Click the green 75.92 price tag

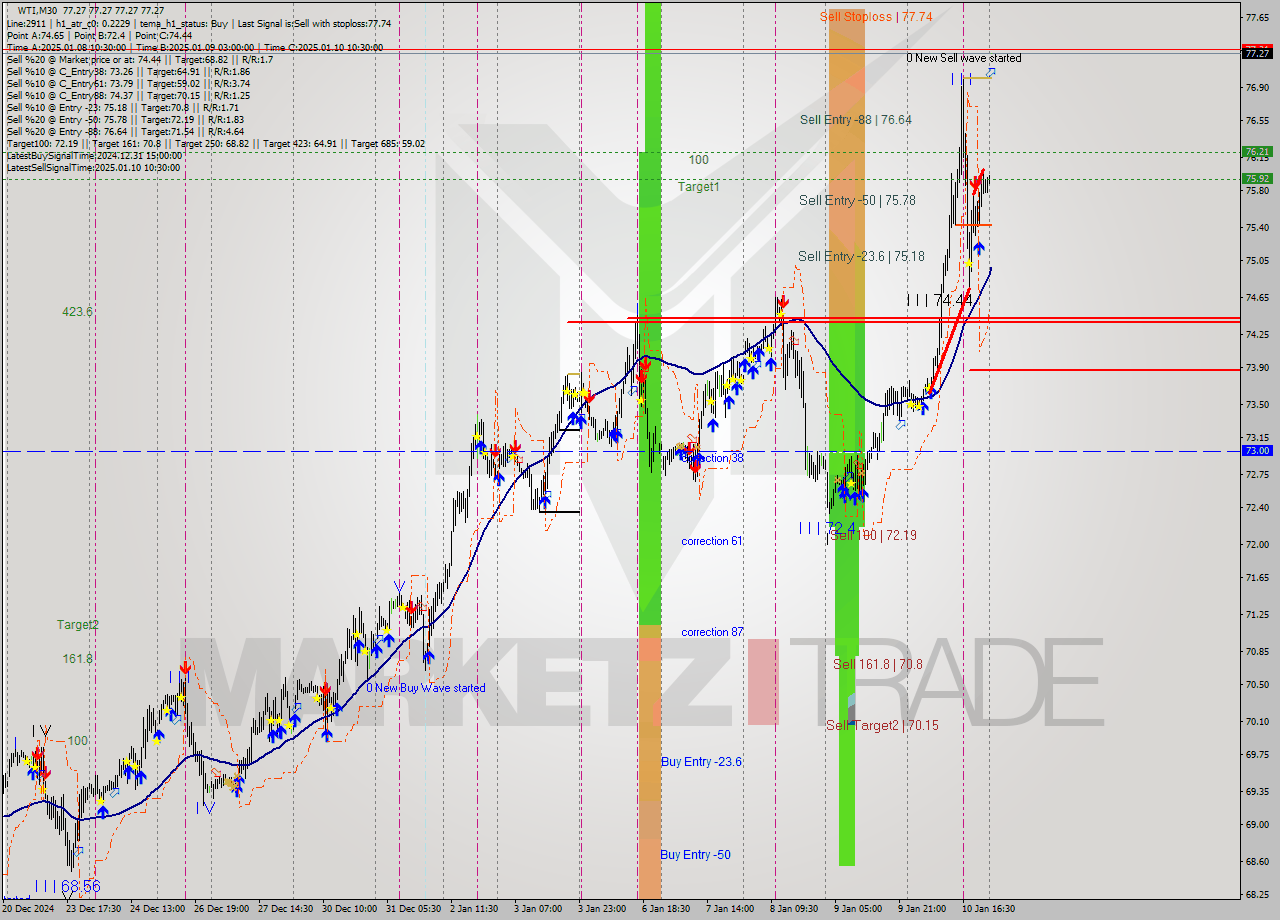pyautogui.click(x=1257, y=179)
